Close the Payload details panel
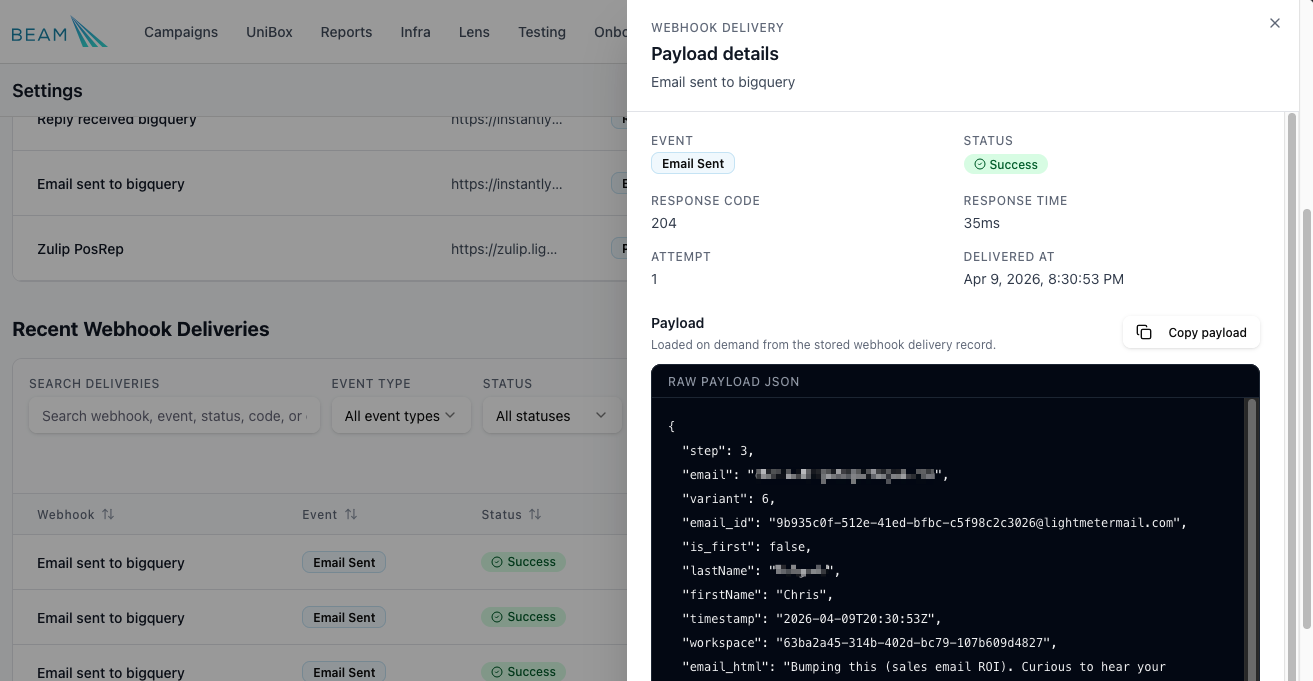The height and width of the screenshot is (681, 1313). pyautogui.click(x=1274, y=23)
